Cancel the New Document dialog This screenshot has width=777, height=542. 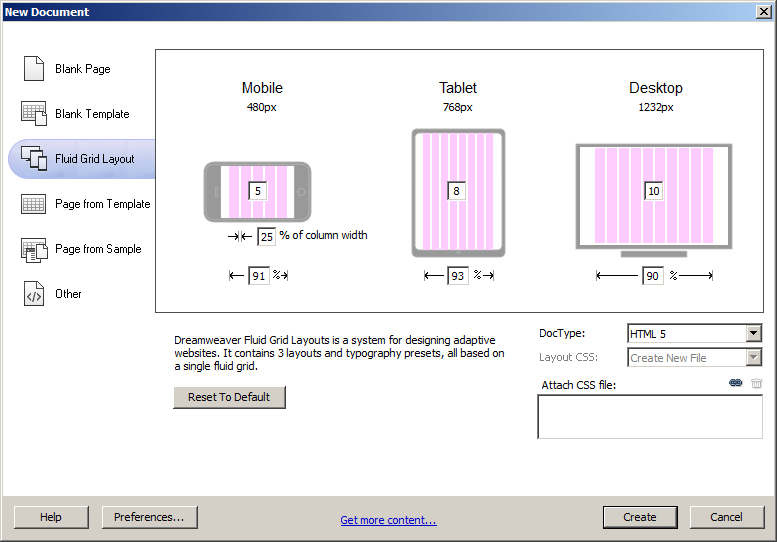(727, 517)
